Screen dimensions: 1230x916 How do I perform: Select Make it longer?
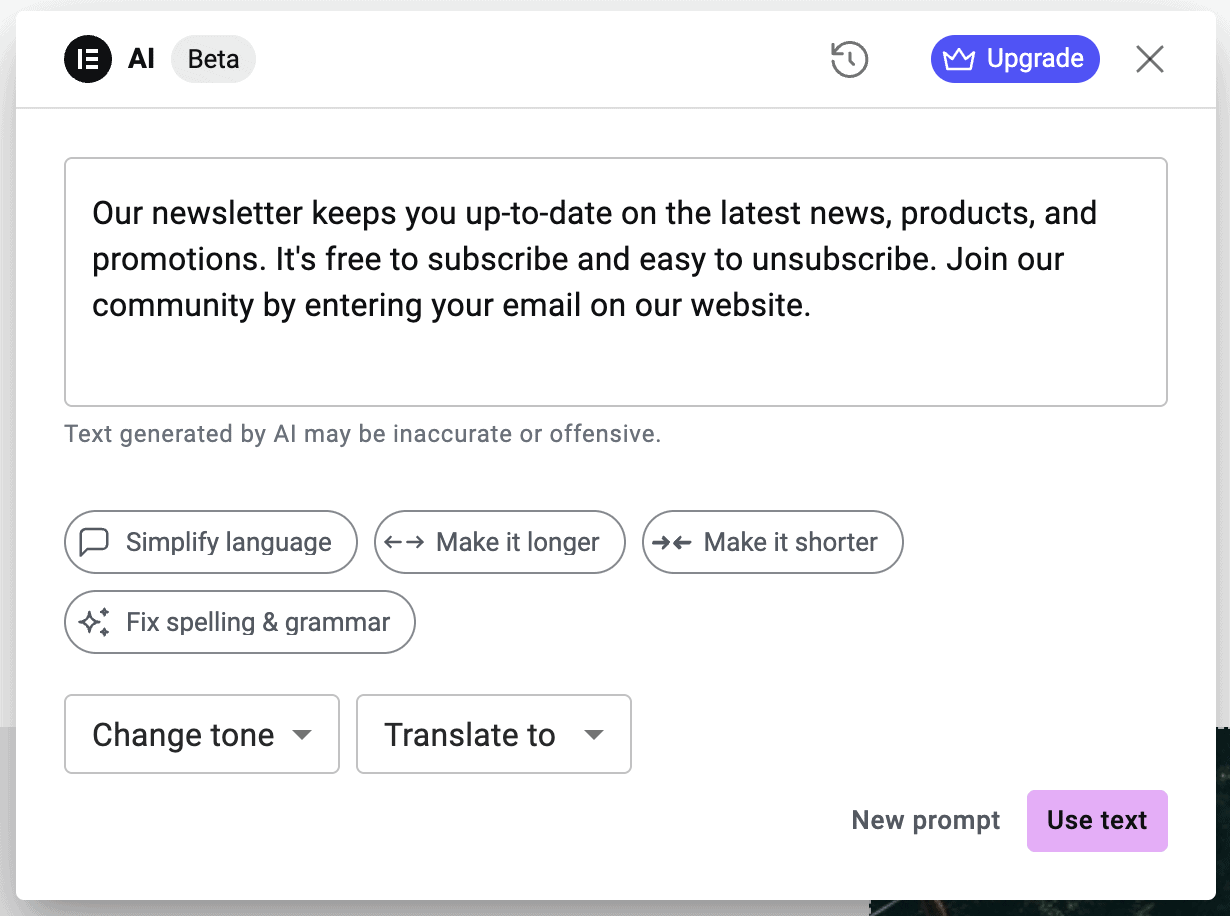[x=500, y=542]
